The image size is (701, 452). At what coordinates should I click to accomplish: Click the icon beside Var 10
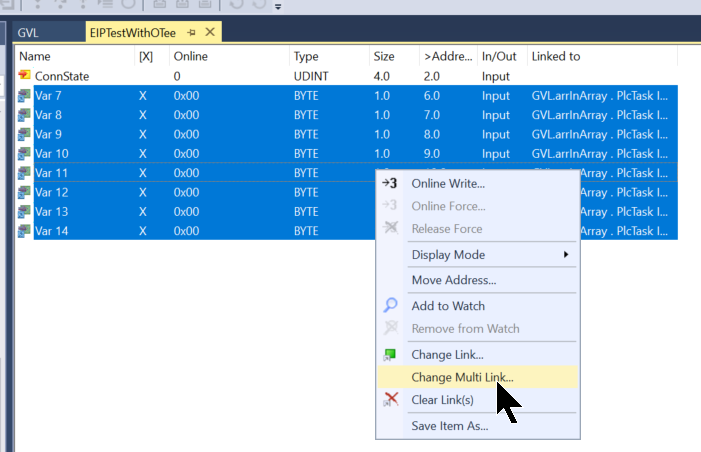[25, 153]
